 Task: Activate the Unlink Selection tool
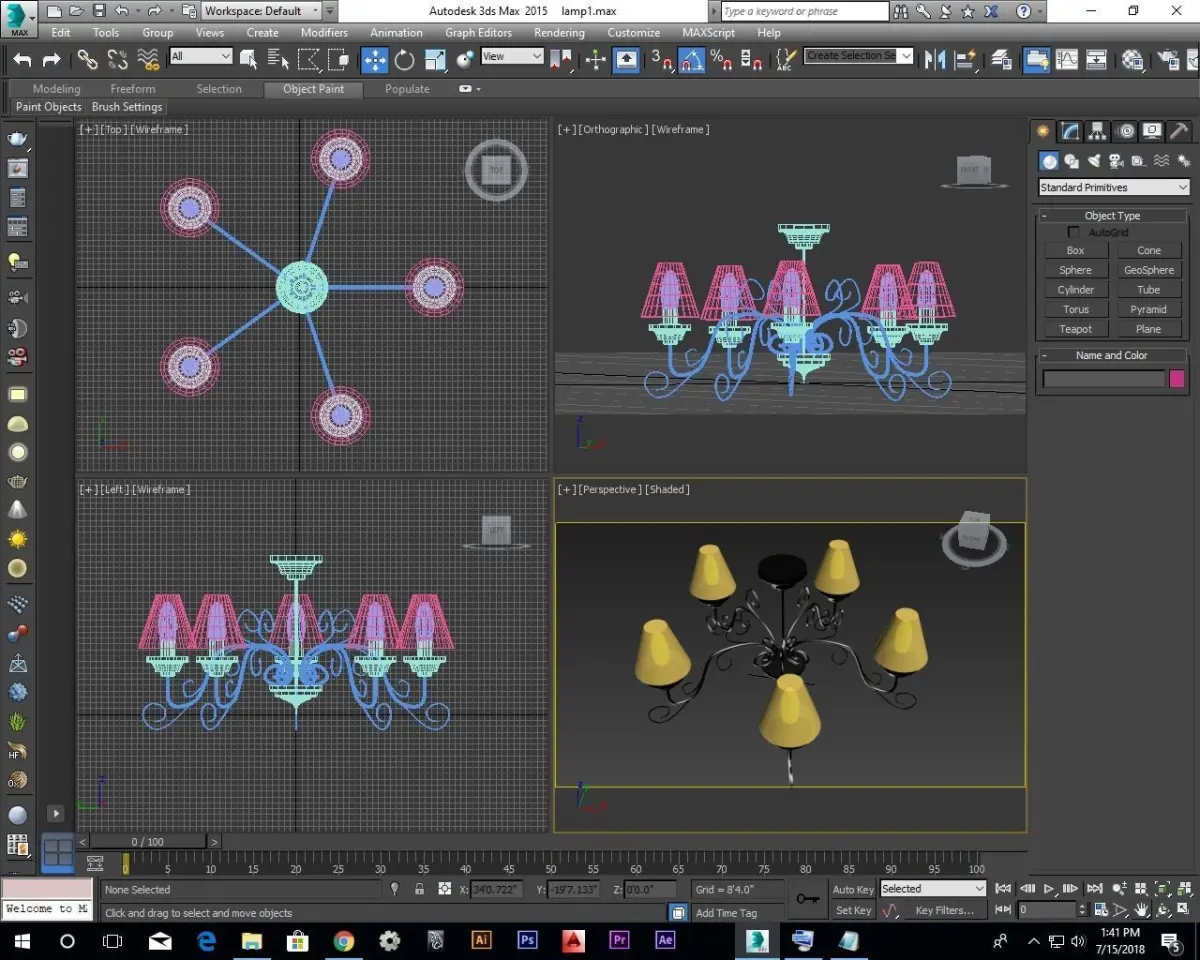118,60
